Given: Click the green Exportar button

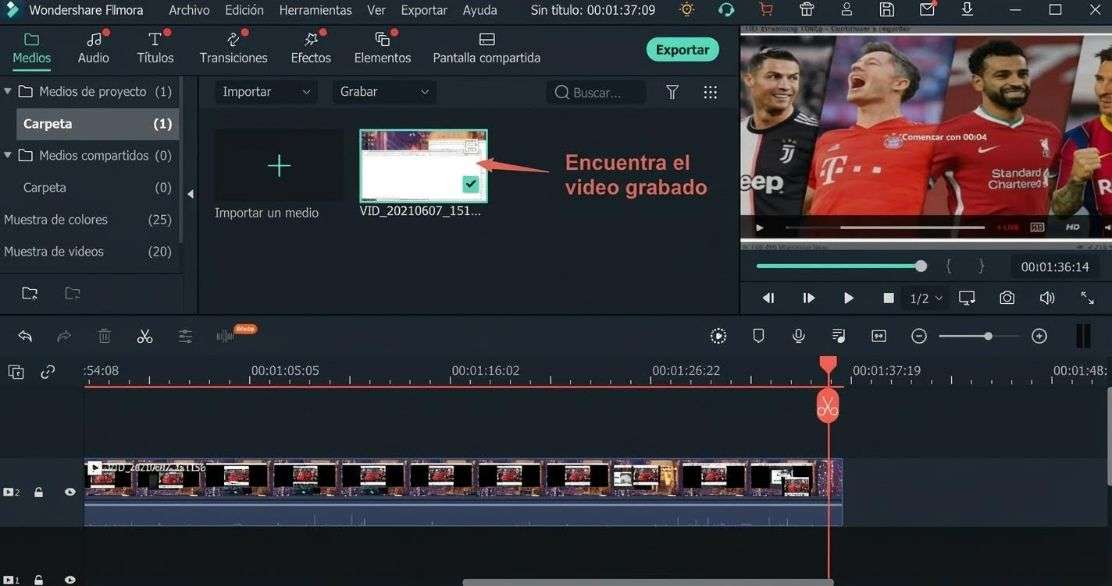Looking at the screenshot, I should click(x=681, y=48).
